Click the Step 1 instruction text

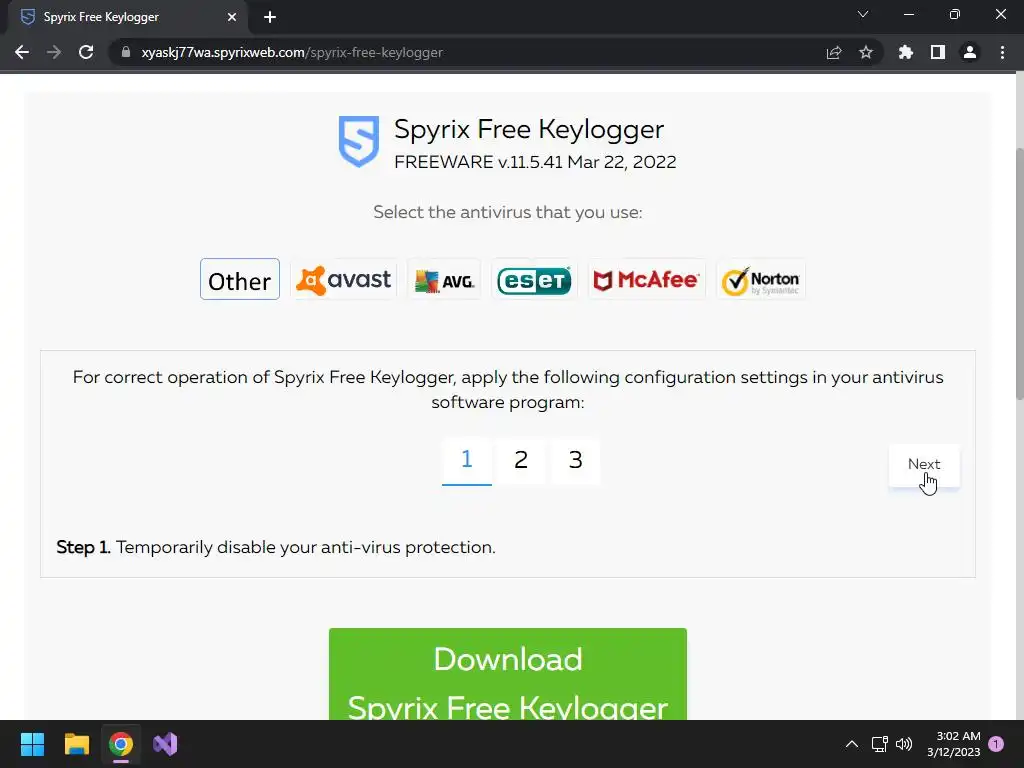pyautogui.click(x=276, y=547)
